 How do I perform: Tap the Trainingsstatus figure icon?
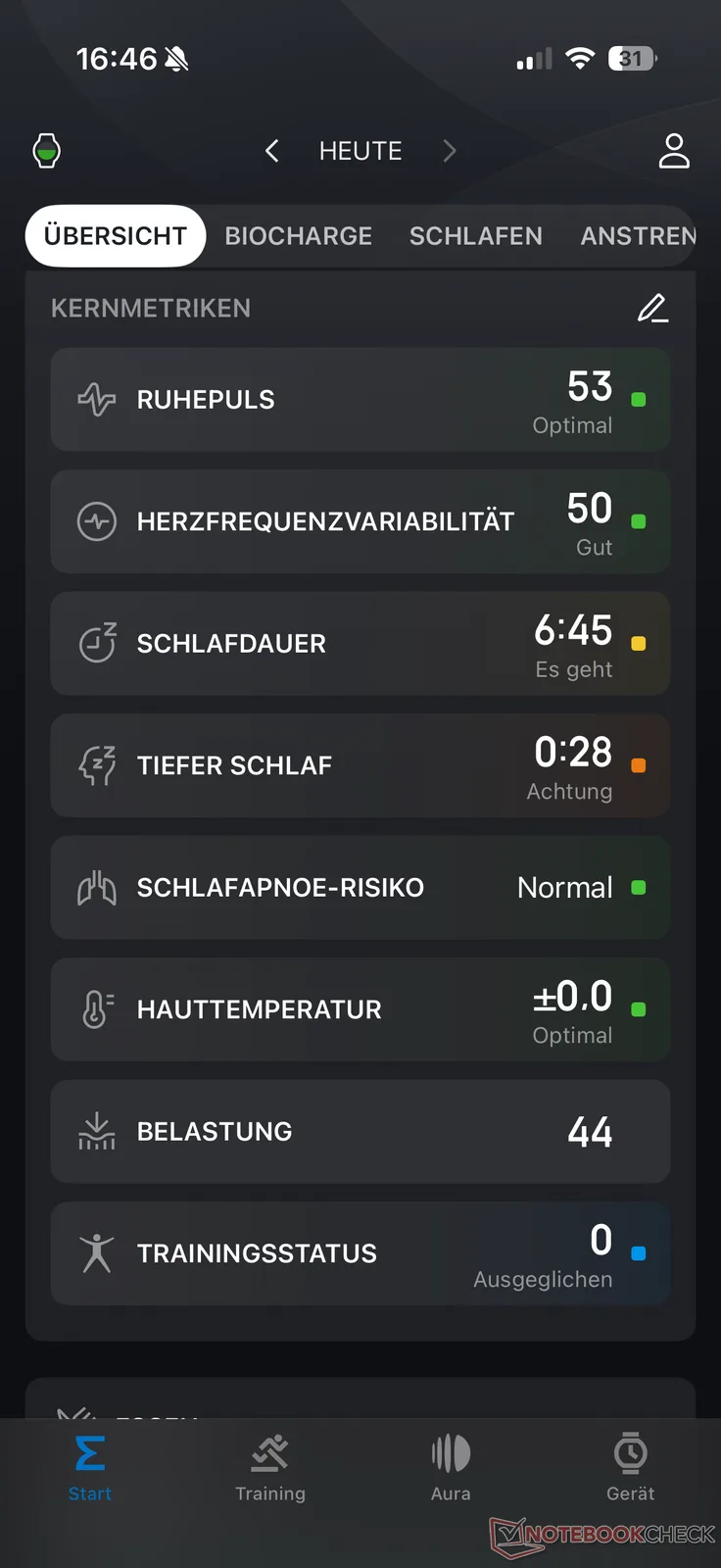(97, 1253)
